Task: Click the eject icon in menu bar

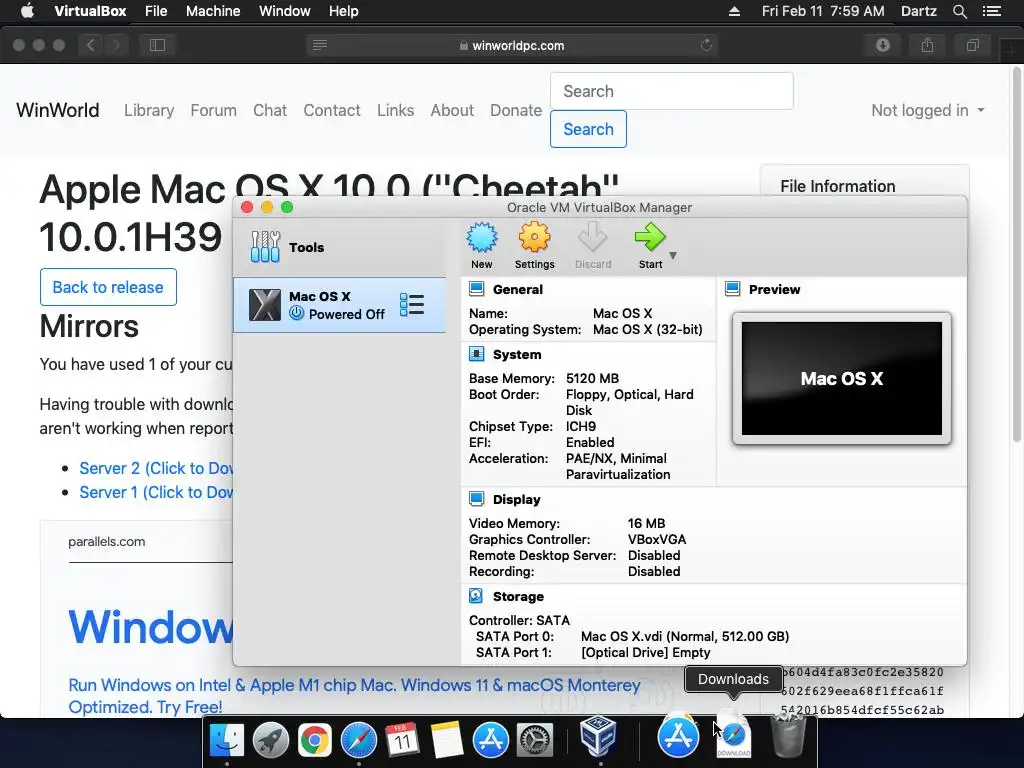Action: [x=734, y=11]
